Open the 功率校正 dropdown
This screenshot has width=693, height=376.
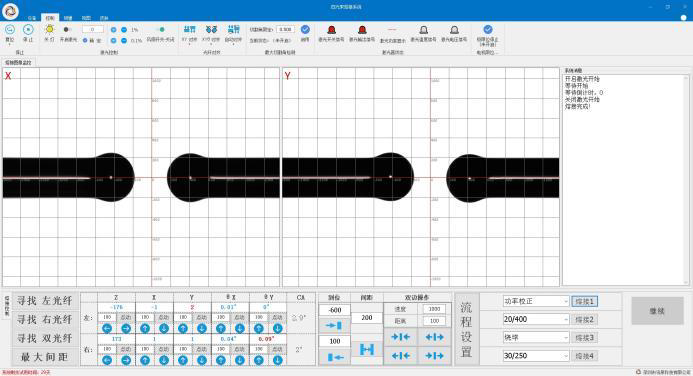536,301
